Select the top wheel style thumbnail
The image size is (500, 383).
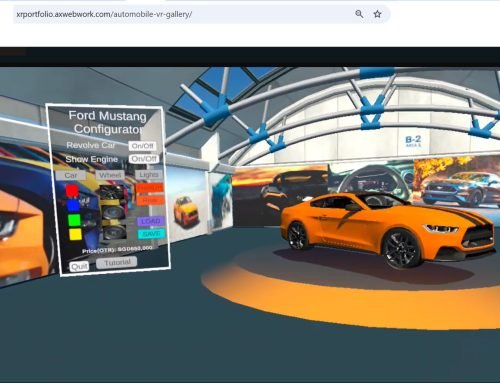[112, 193]
